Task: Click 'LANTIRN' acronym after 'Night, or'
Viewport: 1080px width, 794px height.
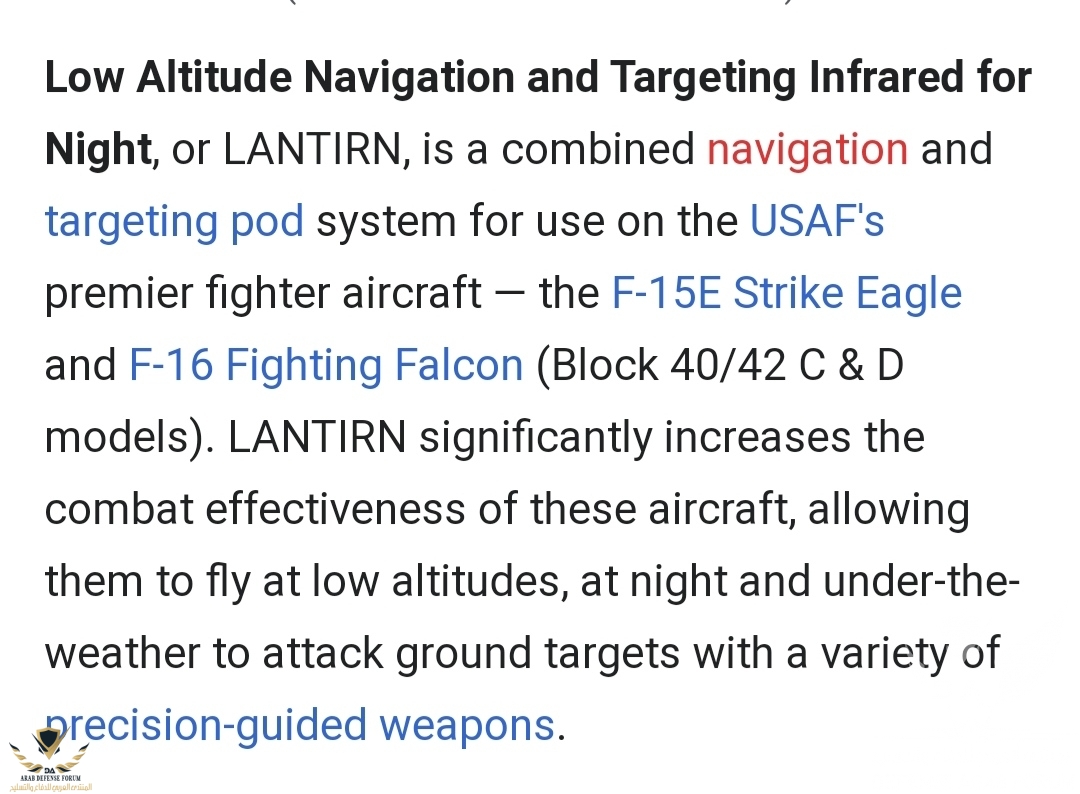Action: coord(315,150)
